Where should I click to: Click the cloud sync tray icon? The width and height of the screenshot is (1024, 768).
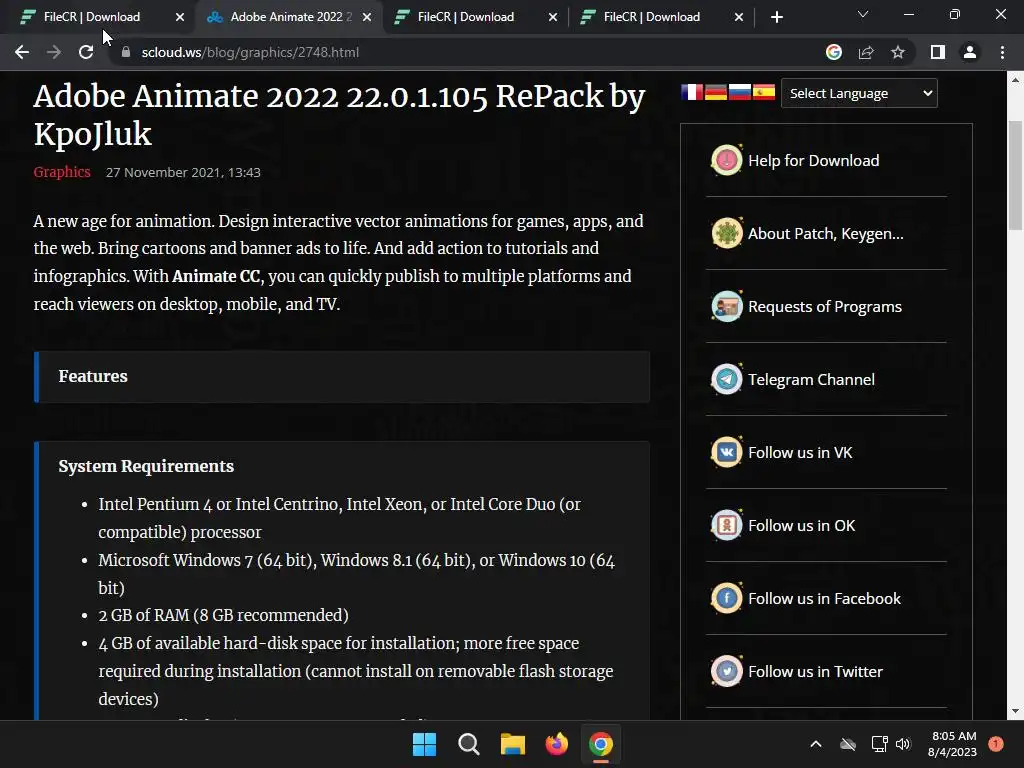click(848, 744)
